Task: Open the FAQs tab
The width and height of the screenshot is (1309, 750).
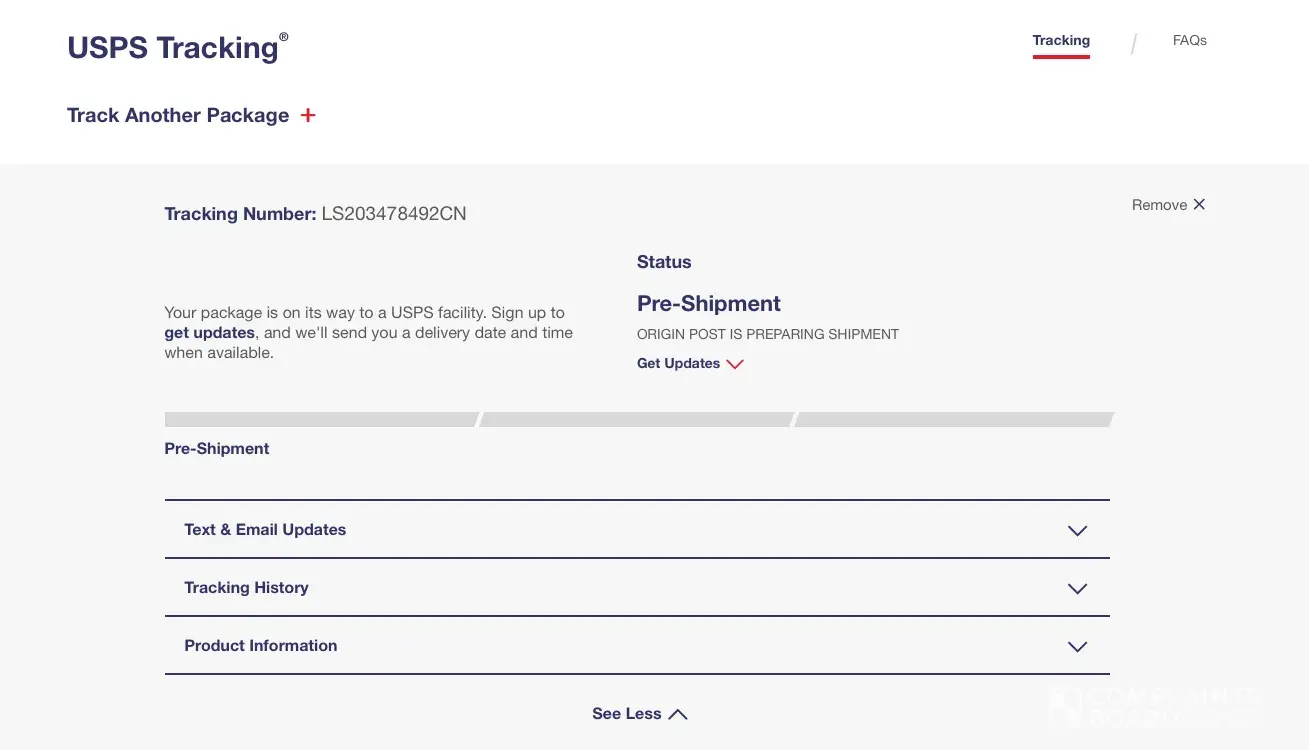Action: coord(1189,41)
